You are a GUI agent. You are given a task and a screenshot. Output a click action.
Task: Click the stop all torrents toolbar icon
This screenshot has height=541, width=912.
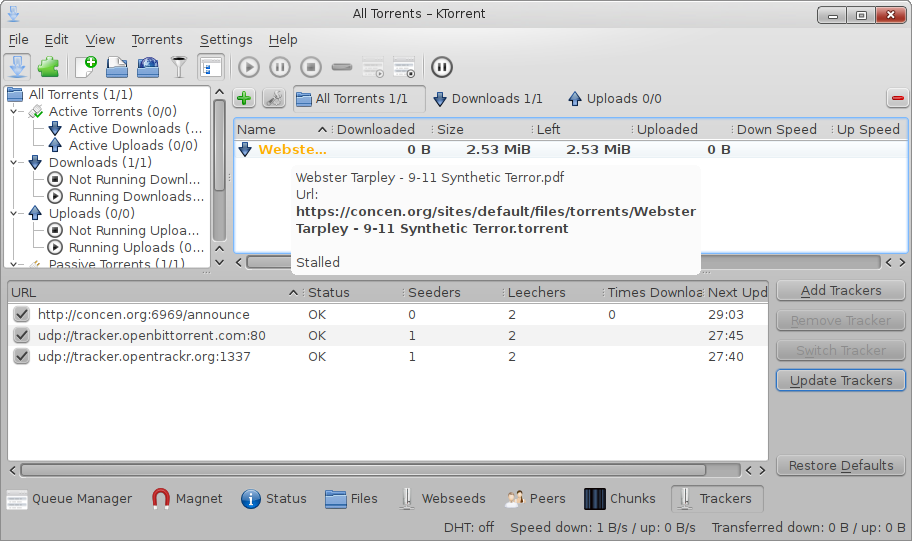click(x=404, y=67)
